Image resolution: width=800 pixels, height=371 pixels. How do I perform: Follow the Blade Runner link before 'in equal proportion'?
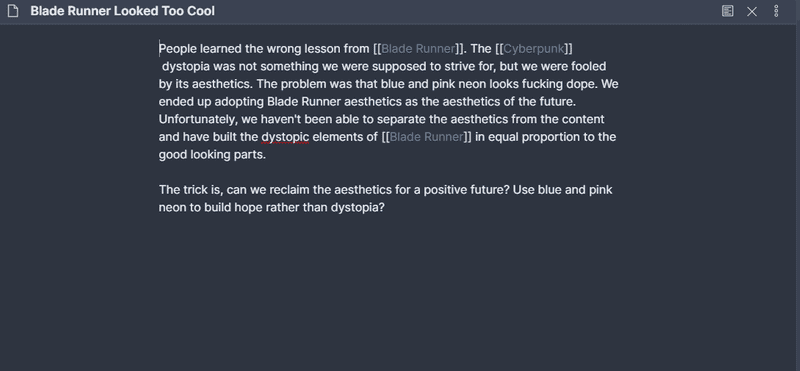[x=427, y=137]
